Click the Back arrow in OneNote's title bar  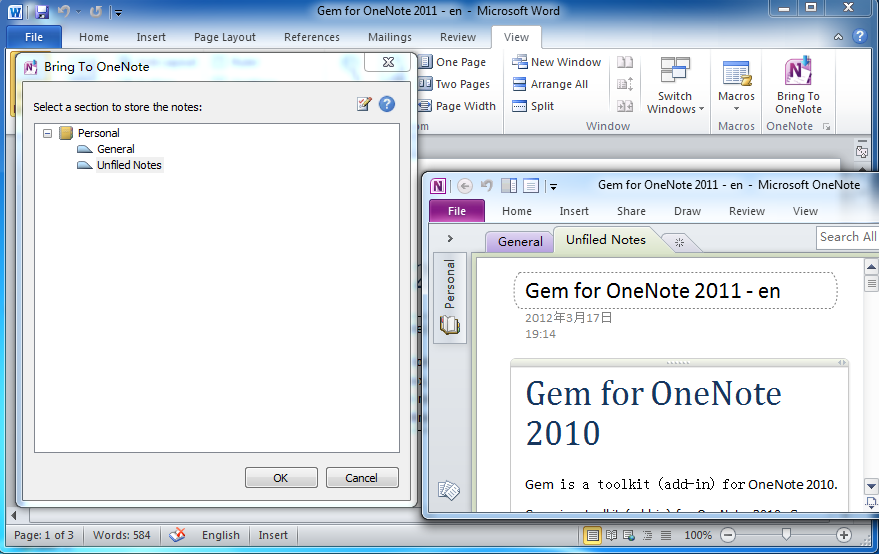pyautogui.click(x=465, y=186)
